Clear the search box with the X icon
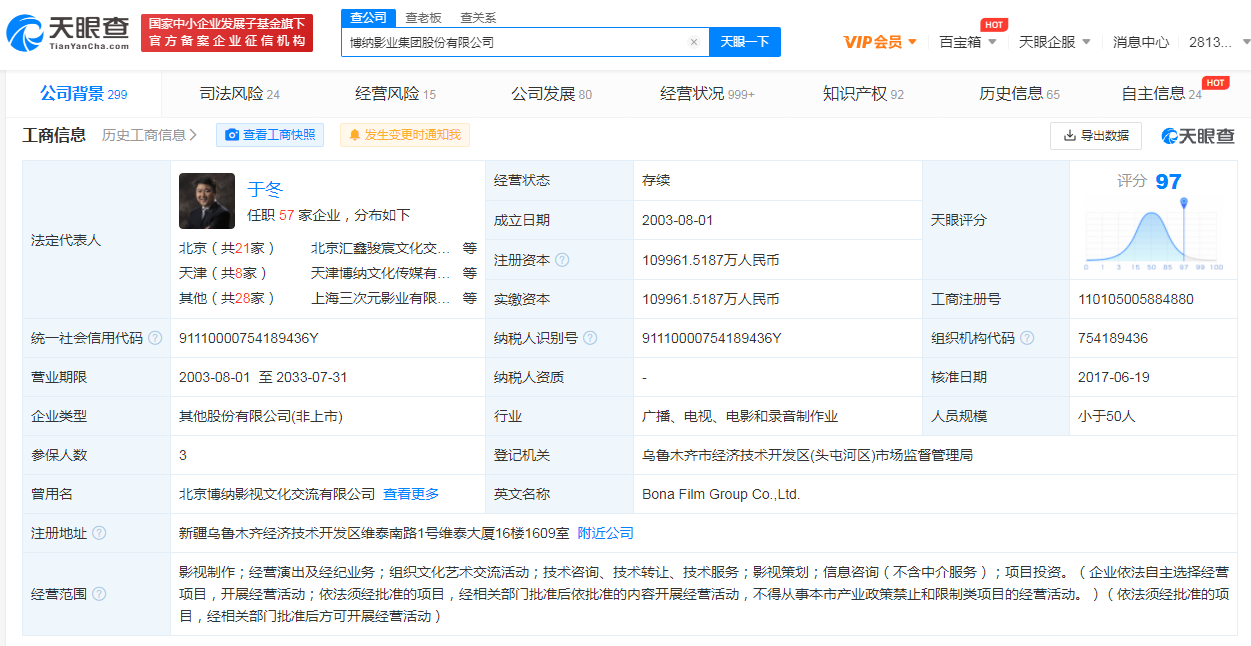Viewport: 1251px width, 646px height. pyautogui.click(x=693, y=42)
